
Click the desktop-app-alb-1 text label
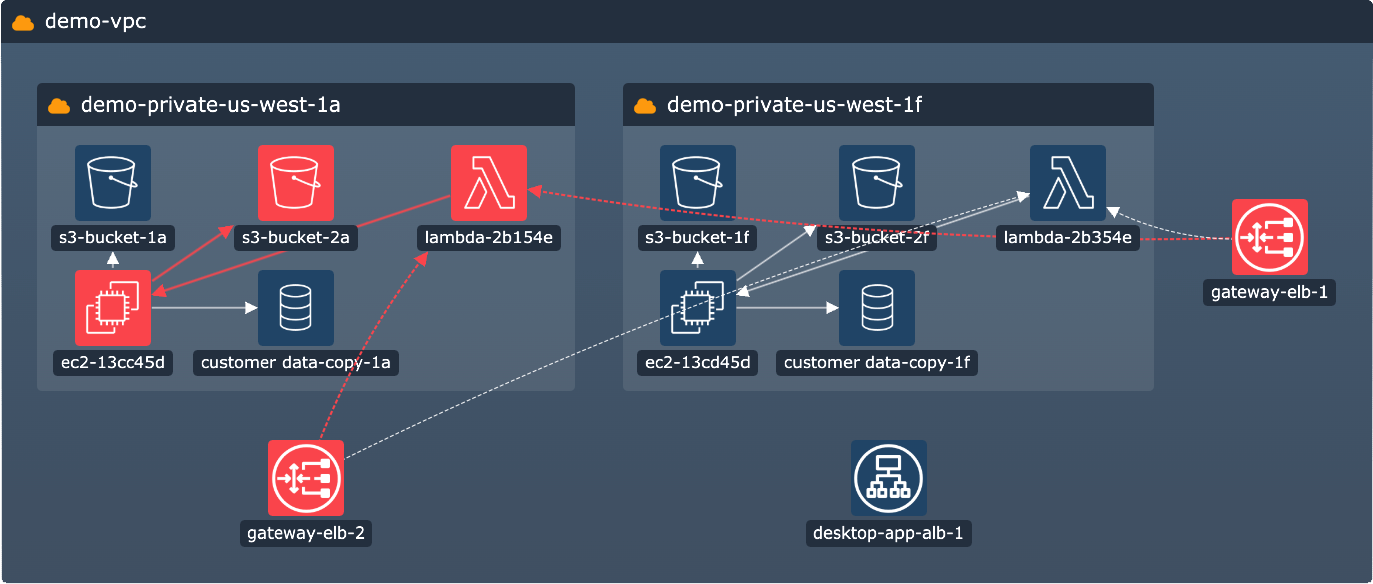[x=889, y=533]
